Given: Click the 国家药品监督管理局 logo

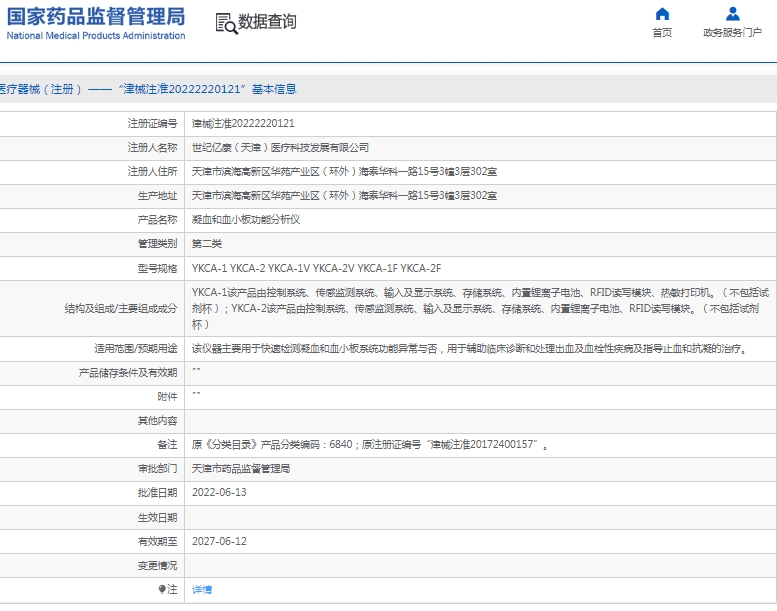Looking at the screenshot, I should [x=96, y=16].
